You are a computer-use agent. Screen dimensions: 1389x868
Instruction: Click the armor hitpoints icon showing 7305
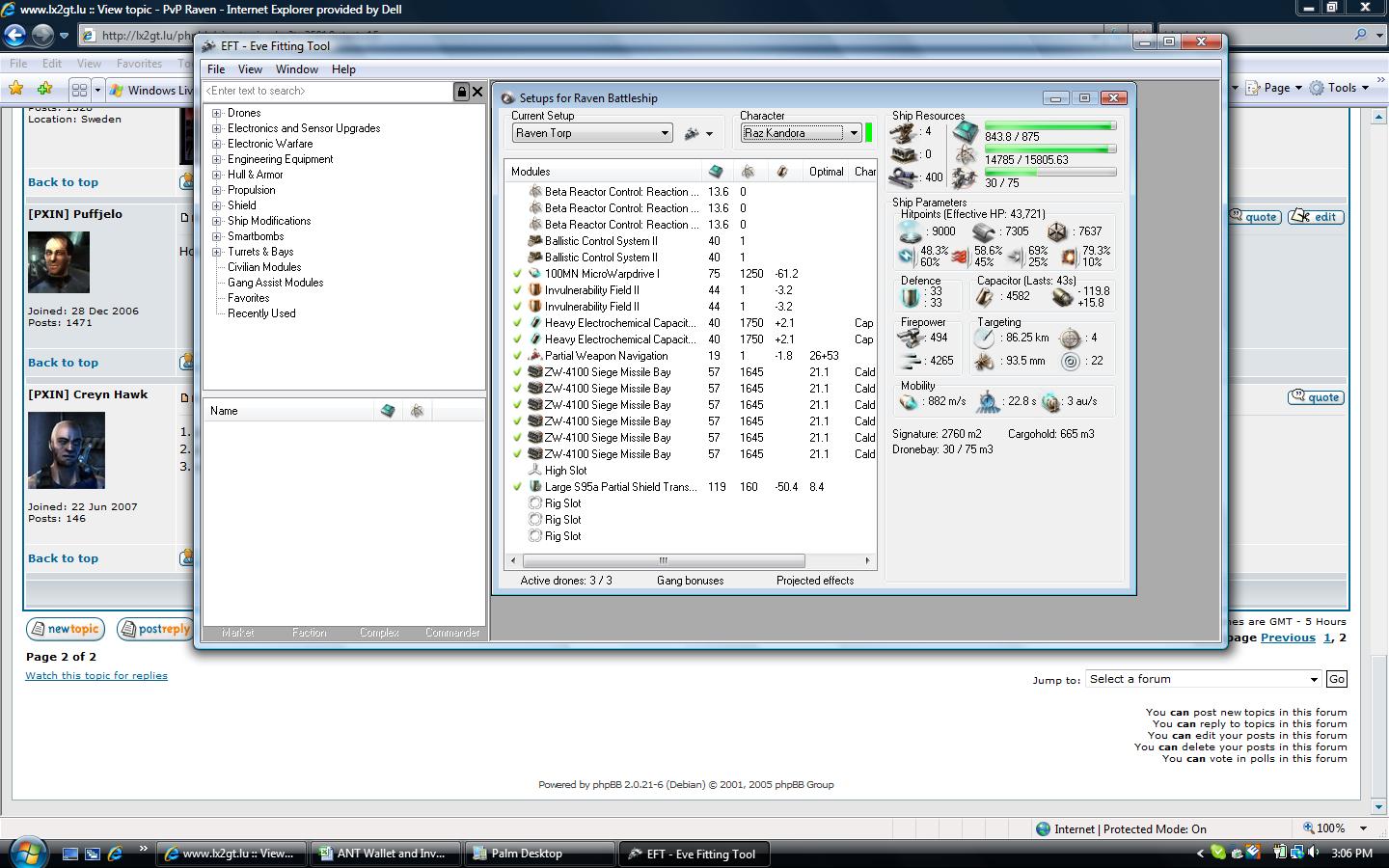tap(984, 231)
